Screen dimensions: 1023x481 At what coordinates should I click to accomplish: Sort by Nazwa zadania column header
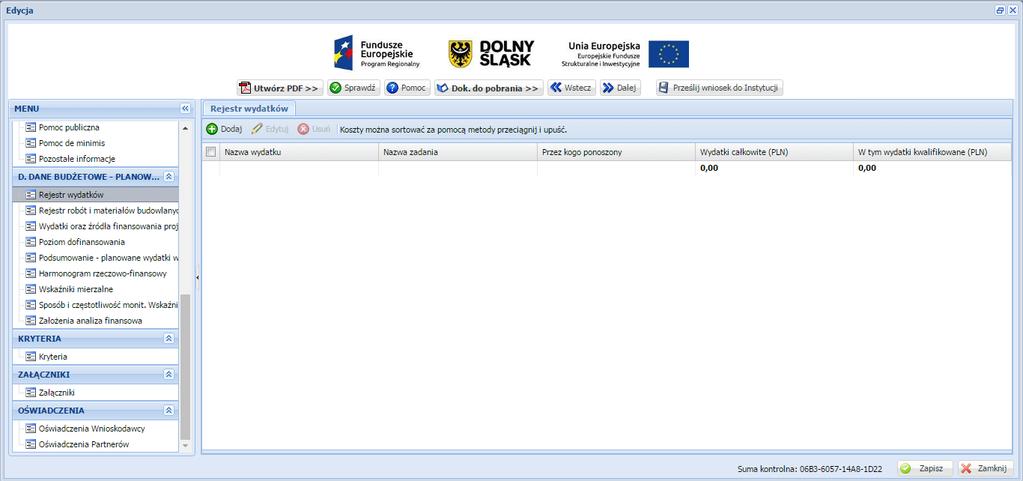point(458,152)
